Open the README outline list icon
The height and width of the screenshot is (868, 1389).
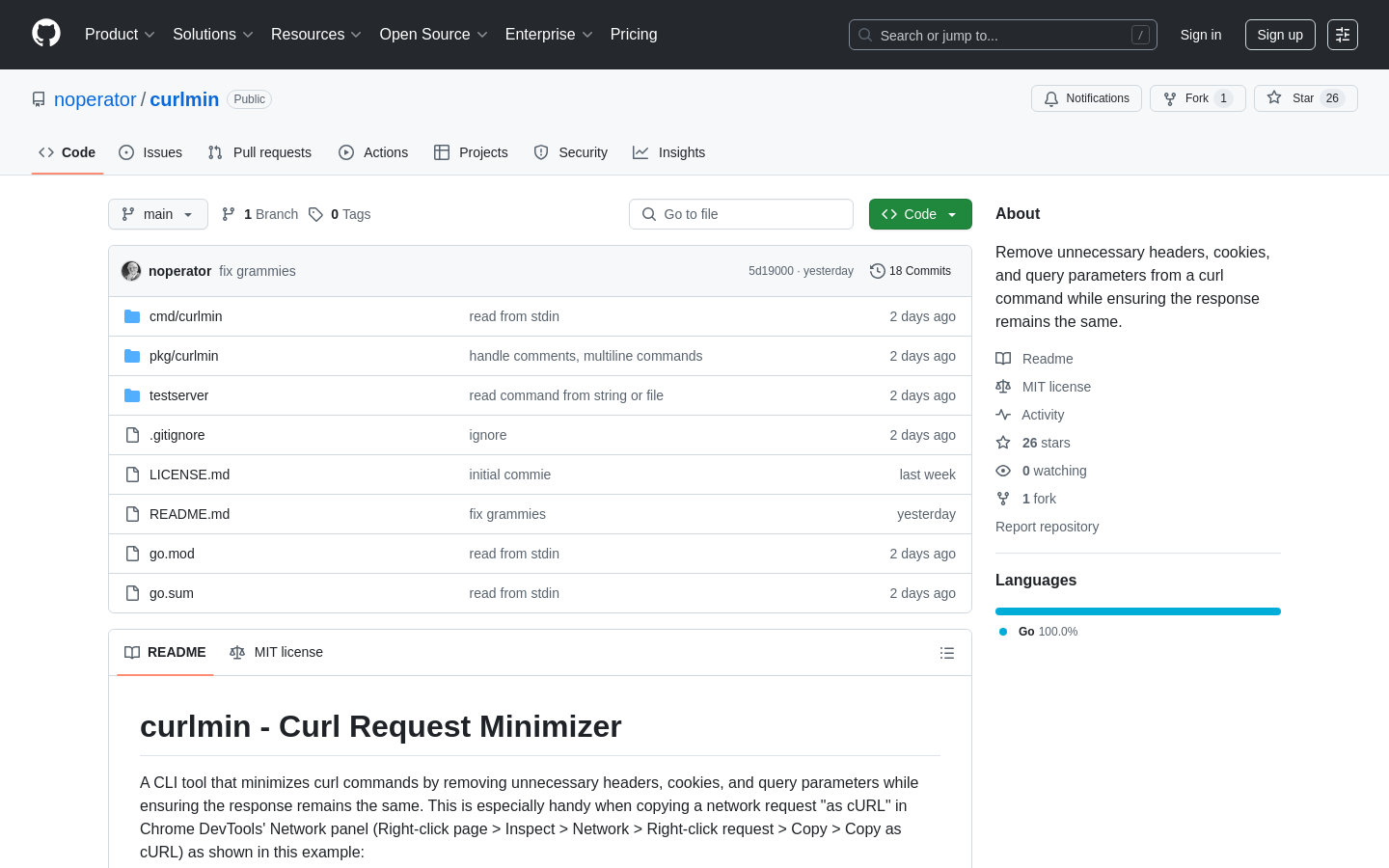947,653
